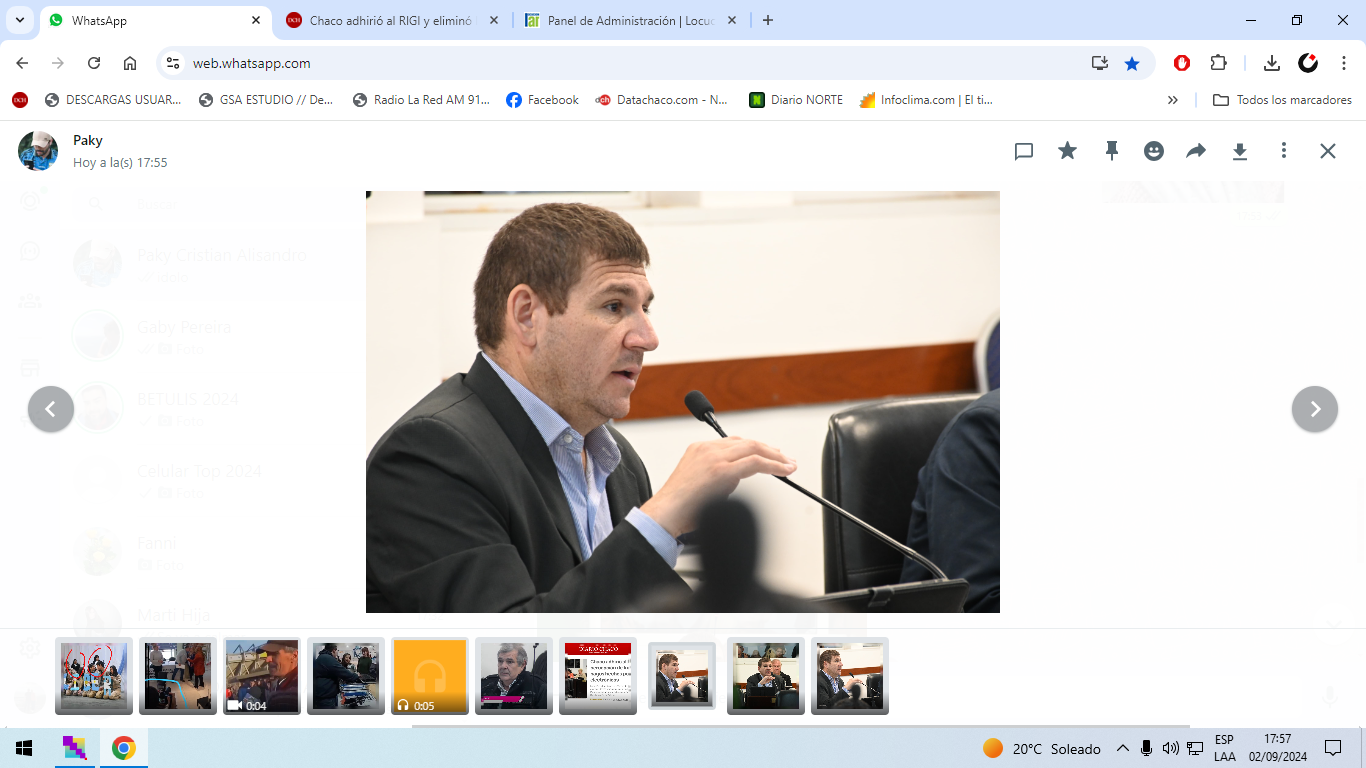Open the Facebook bookmark

pyautogui.click(x=542, y=100)
